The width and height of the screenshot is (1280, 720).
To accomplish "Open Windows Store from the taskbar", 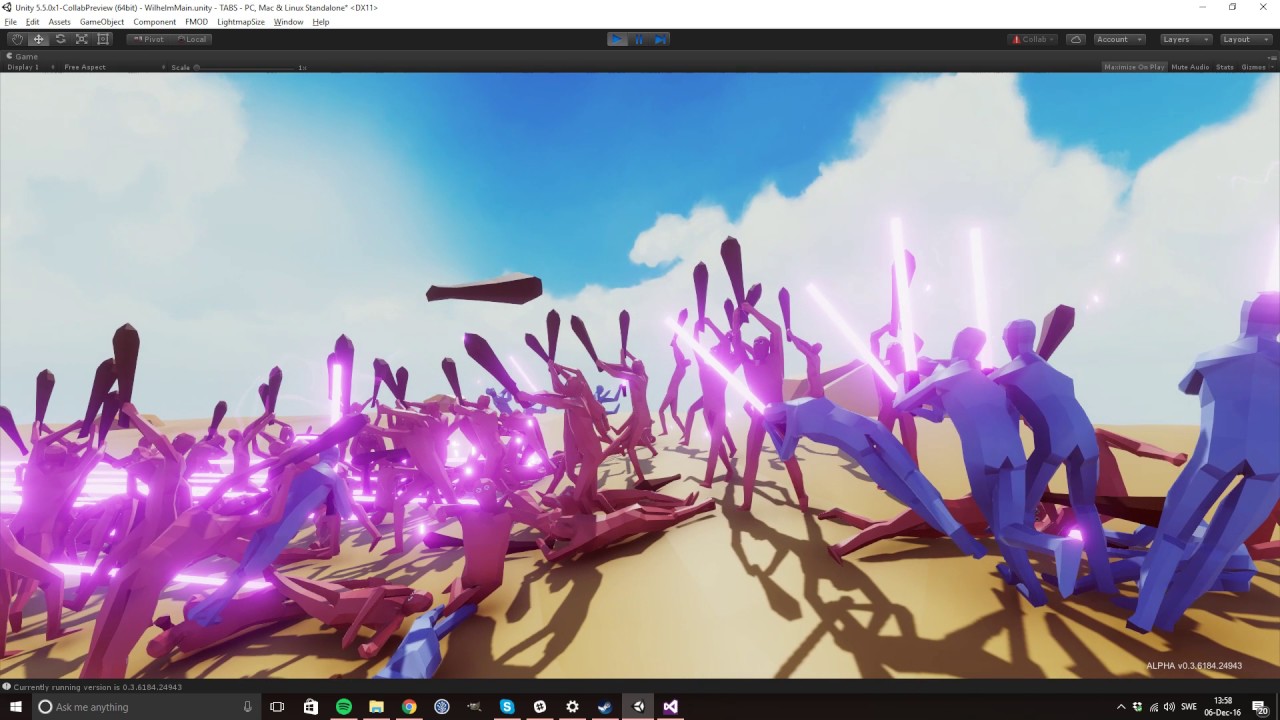I will click(311, 706).
